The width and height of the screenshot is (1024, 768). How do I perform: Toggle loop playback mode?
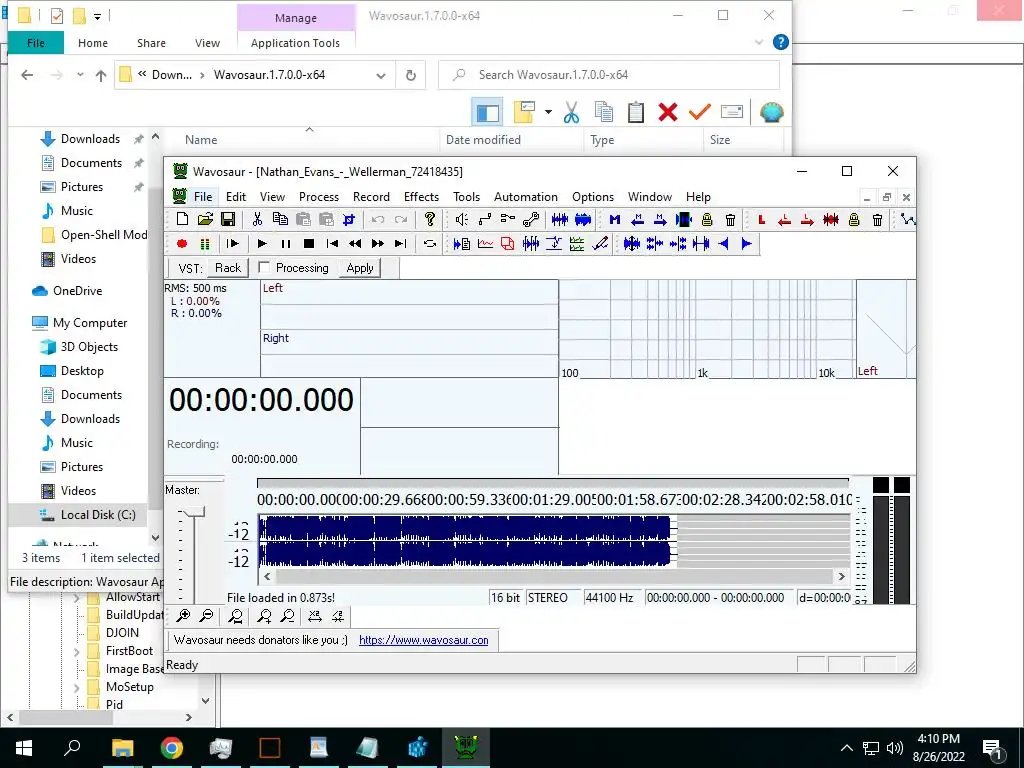pos(430,244)
